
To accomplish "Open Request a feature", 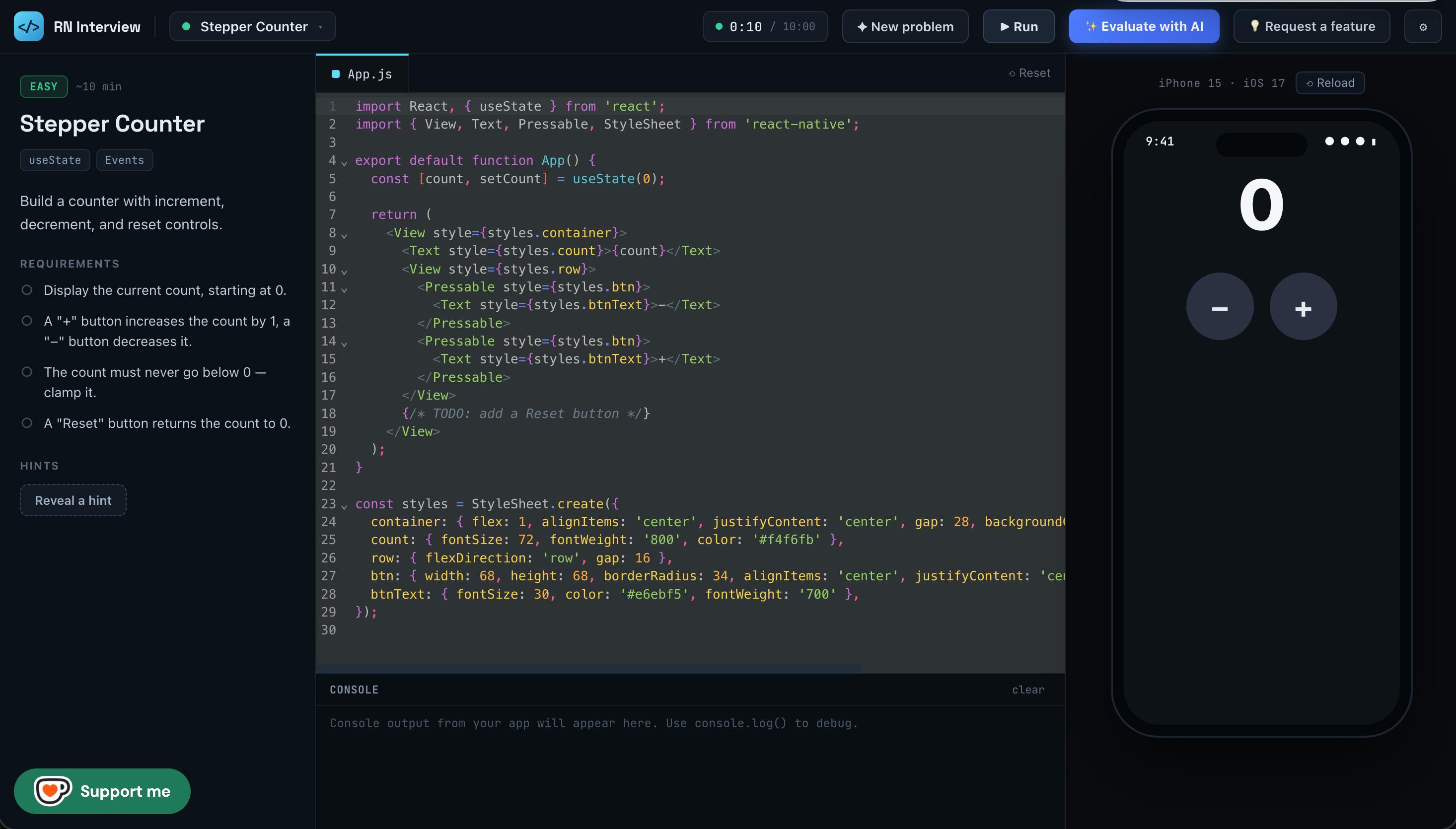I will click(x=1311, y=26).
